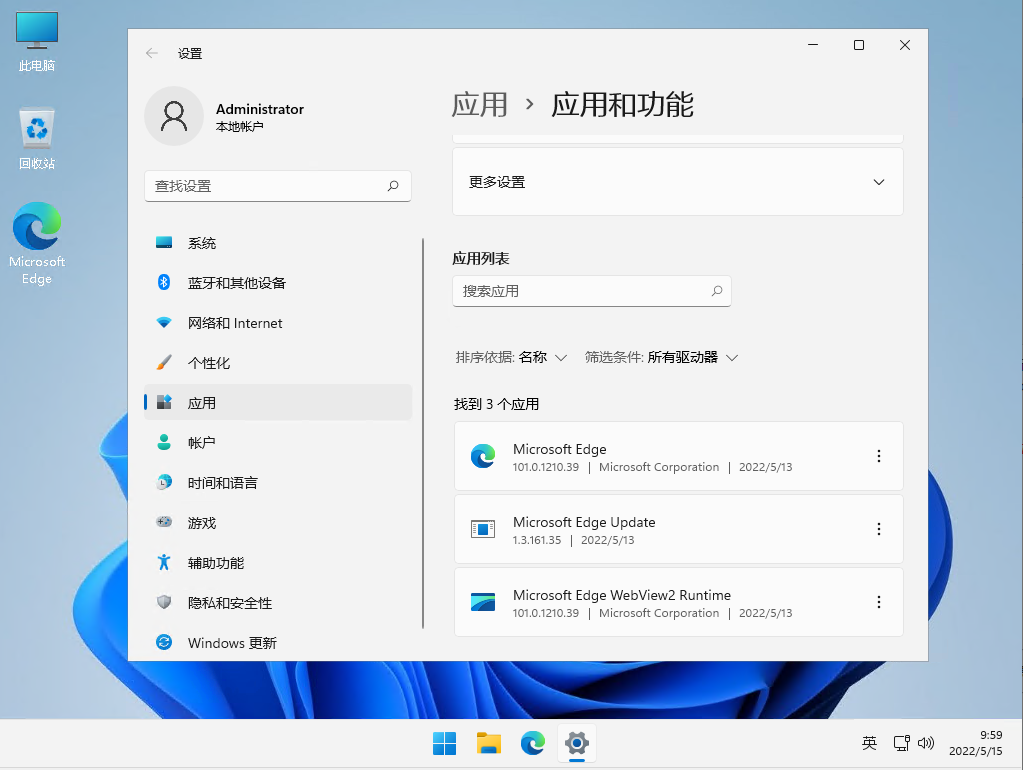Screen dimensions: 1023x770
Task: Click the Bluetooth icon in sidebar
Action: 164,282
